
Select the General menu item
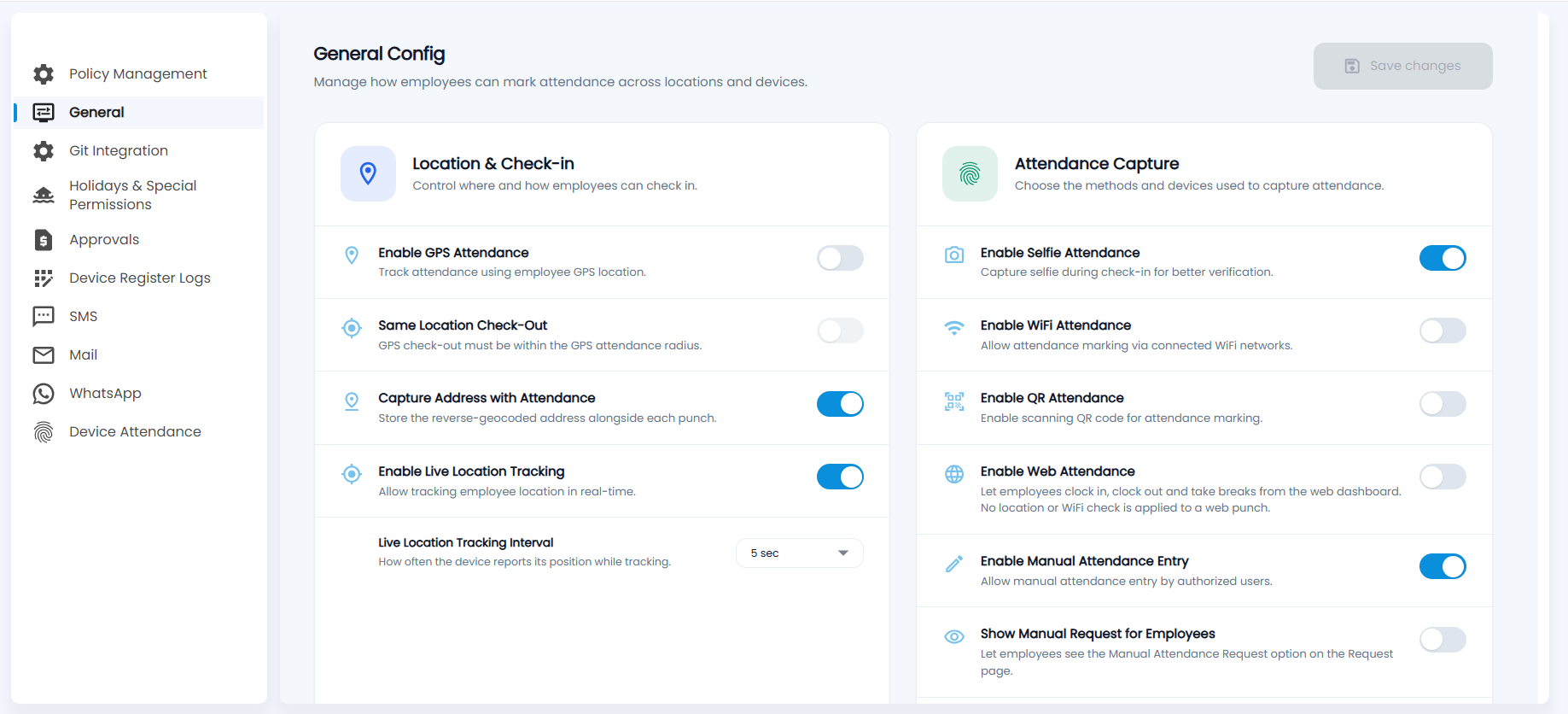pos(138,113)
